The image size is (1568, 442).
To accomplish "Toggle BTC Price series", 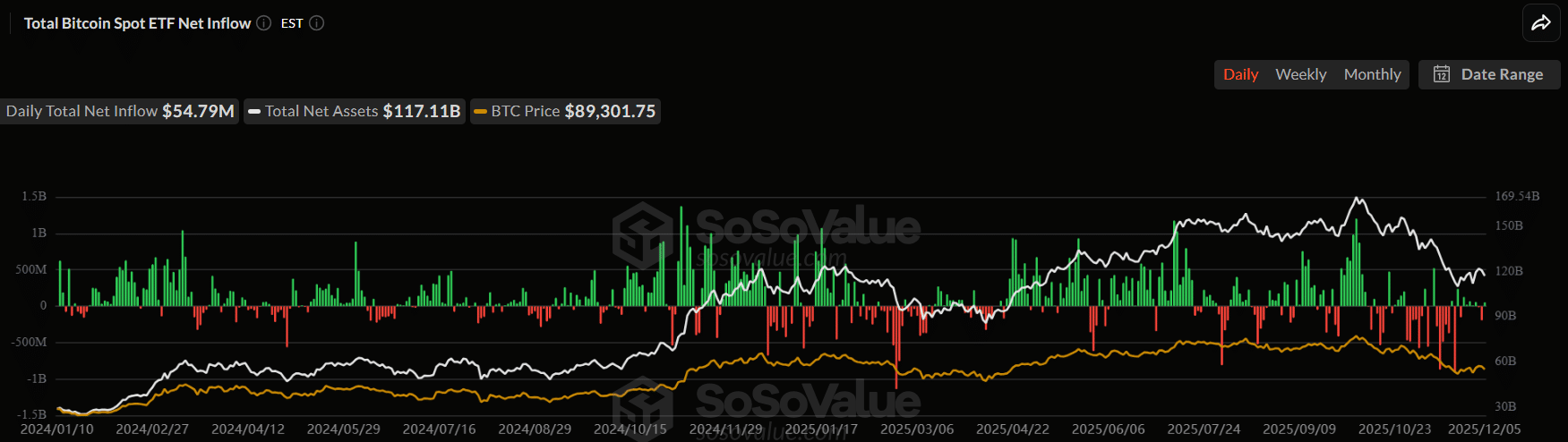I will coord(565,111).
